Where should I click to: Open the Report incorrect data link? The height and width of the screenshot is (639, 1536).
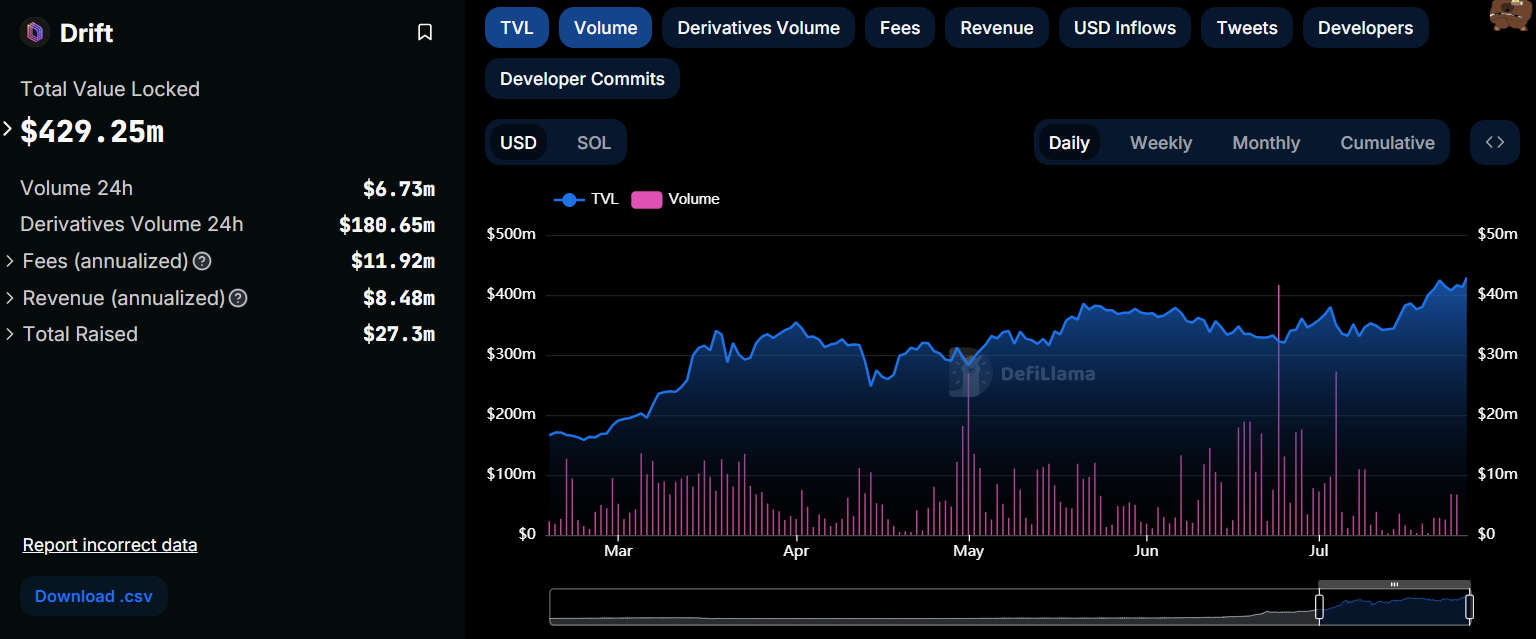[110, 545]
